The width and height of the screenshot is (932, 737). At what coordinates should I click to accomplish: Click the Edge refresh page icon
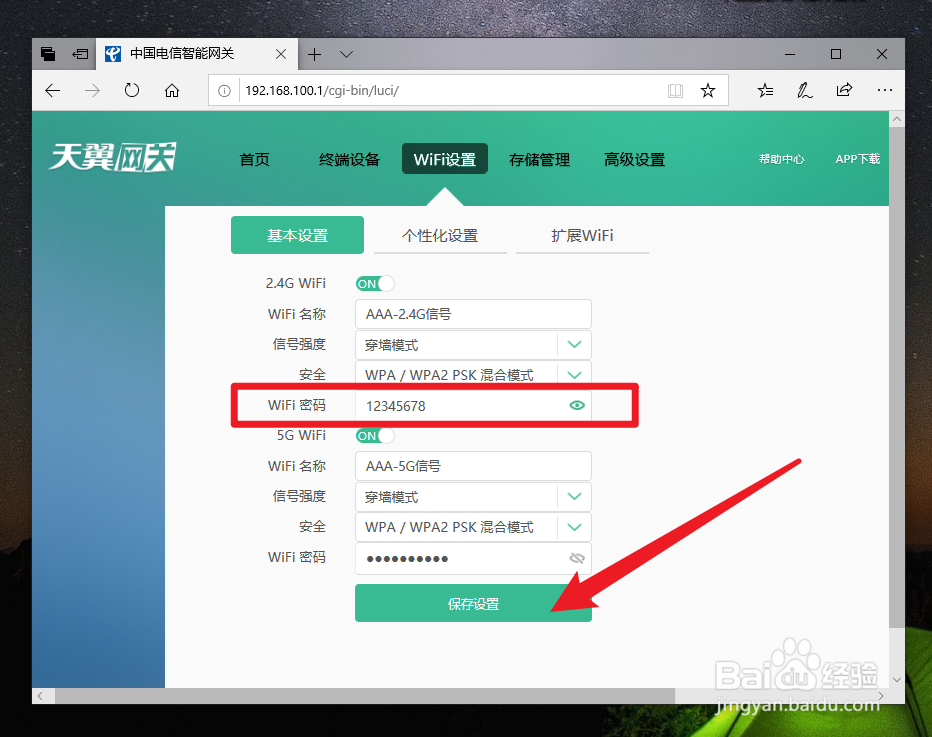tap(132, 90)
